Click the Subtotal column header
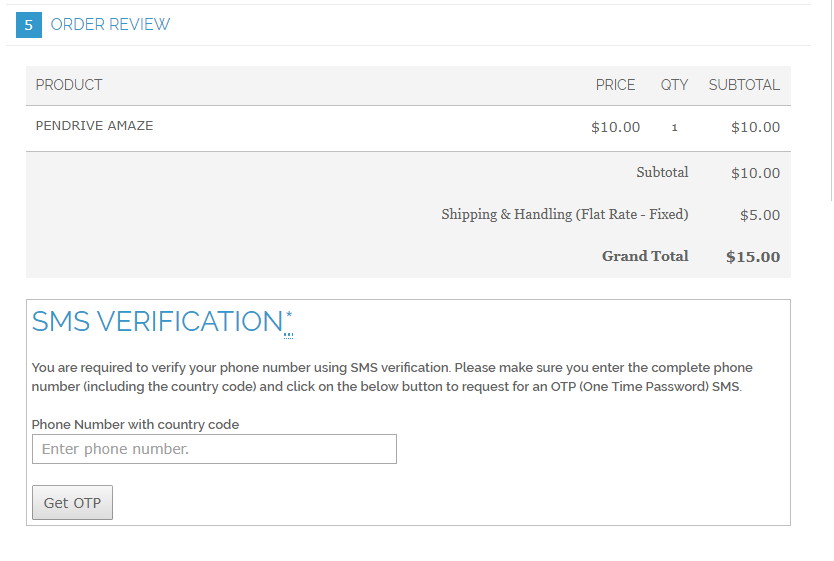 tap(744, 85)
